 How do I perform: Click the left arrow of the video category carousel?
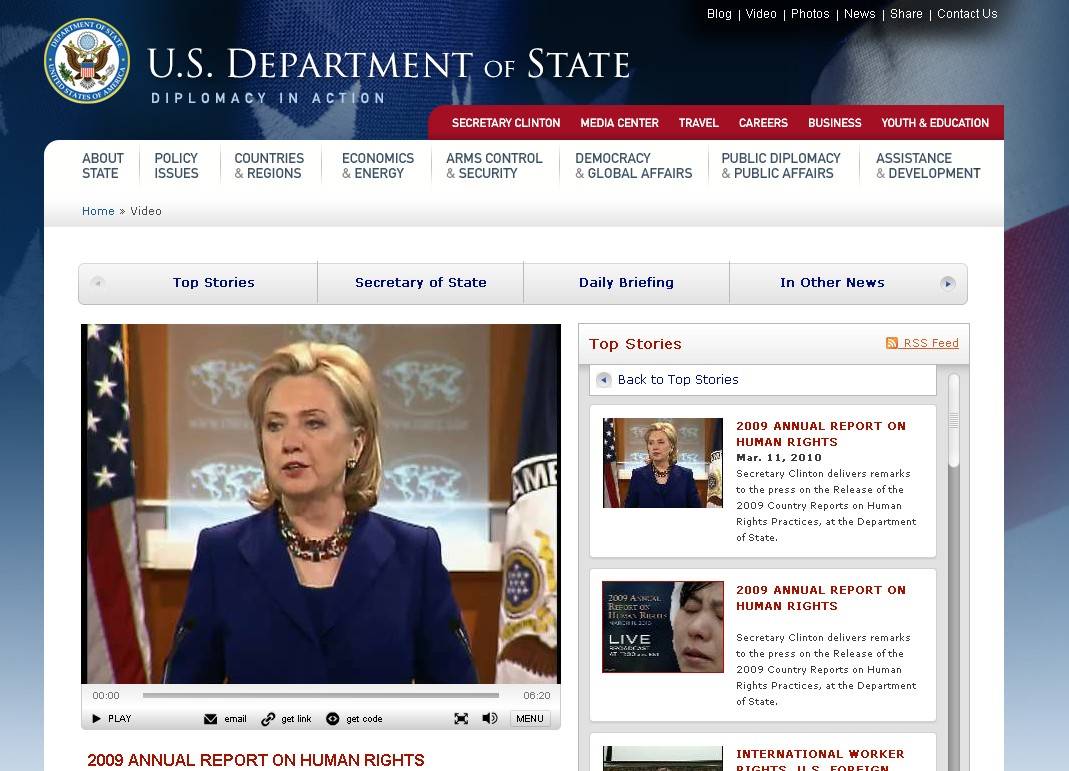(97, 283)
